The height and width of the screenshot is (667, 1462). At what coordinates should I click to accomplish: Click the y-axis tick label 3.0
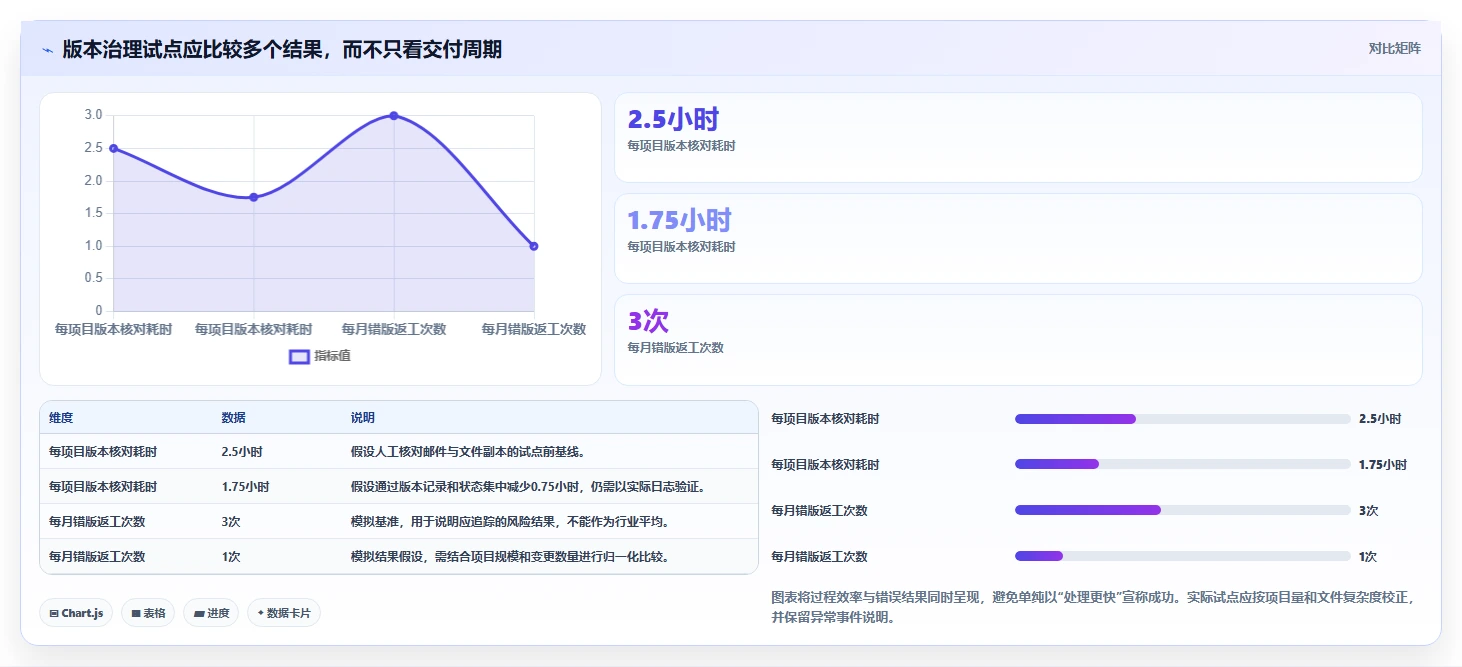[93, 115]
